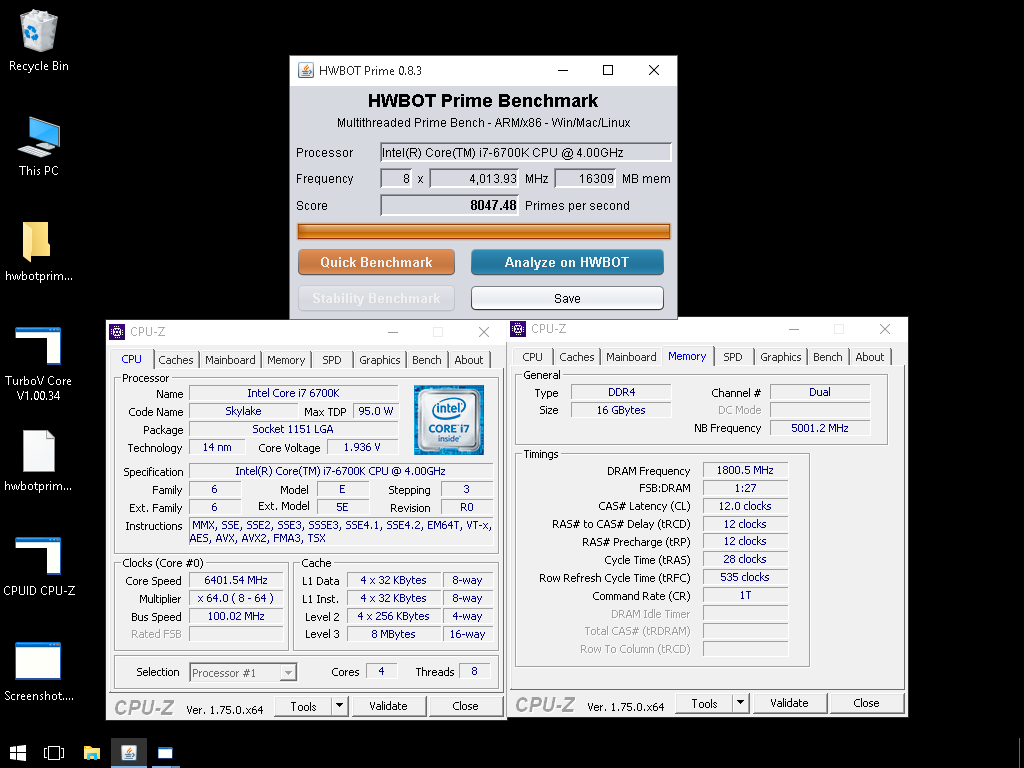Switch to Bench tab in left CPU-Z
Image resolution: width=1024 pixels, height=768 pixels.
426,360
